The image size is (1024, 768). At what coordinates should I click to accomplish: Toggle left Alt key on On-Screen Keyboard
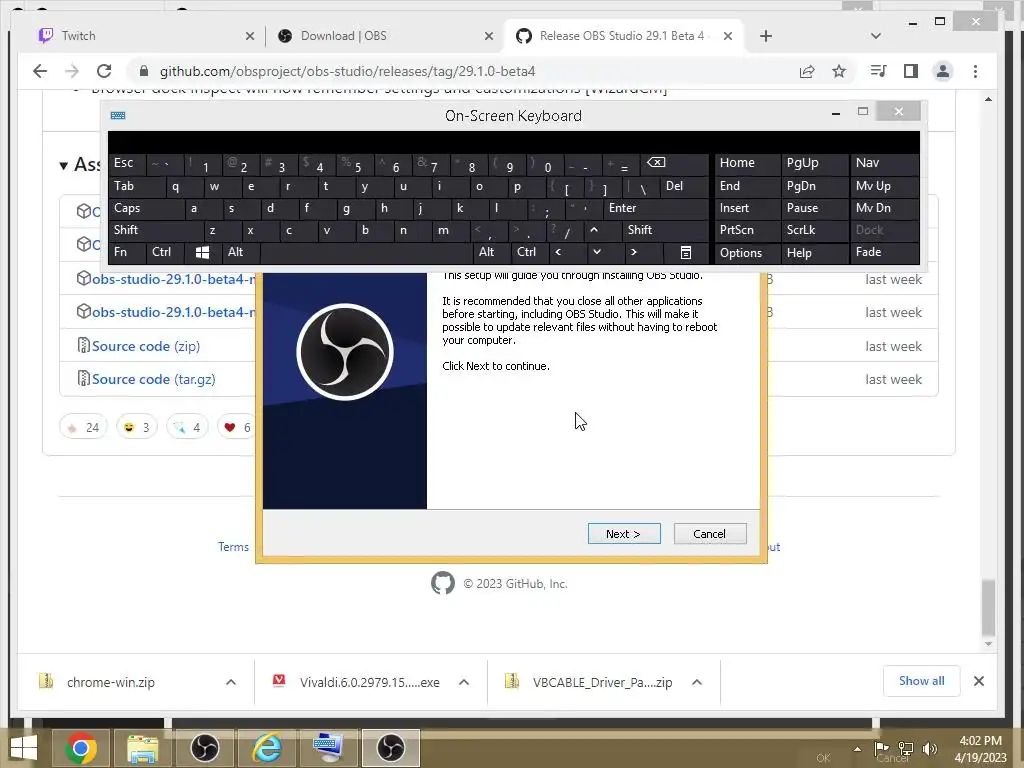(241, 252)
